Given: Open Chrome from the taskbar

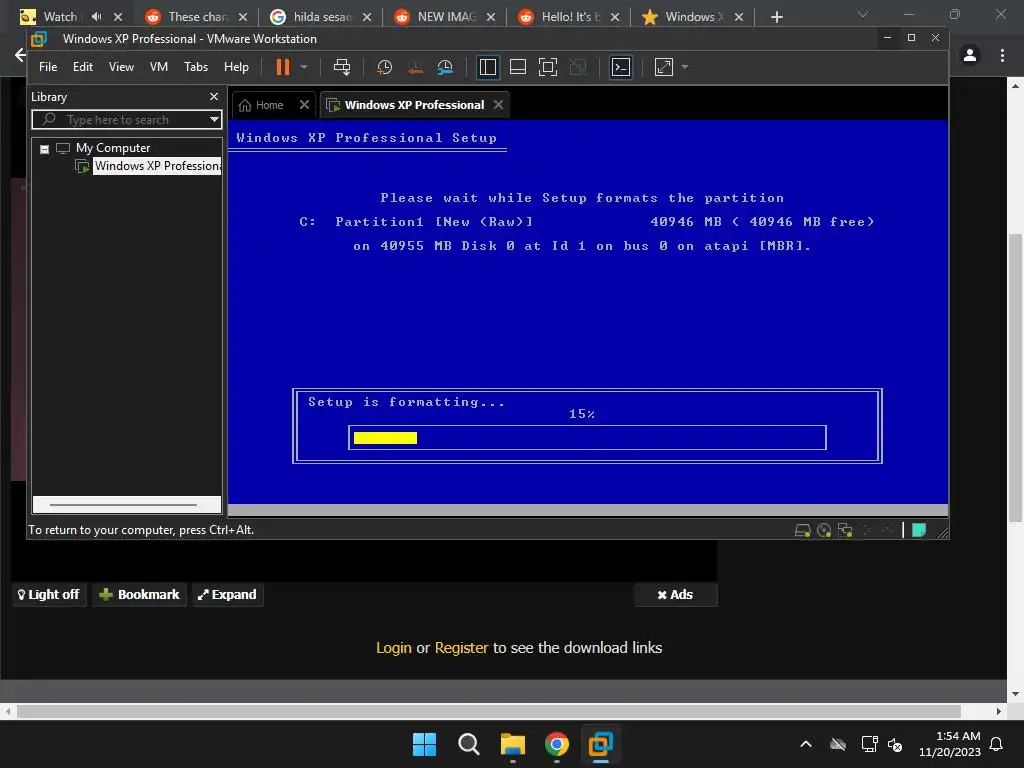Looking at the screenshot, I should tap(556, 744).
